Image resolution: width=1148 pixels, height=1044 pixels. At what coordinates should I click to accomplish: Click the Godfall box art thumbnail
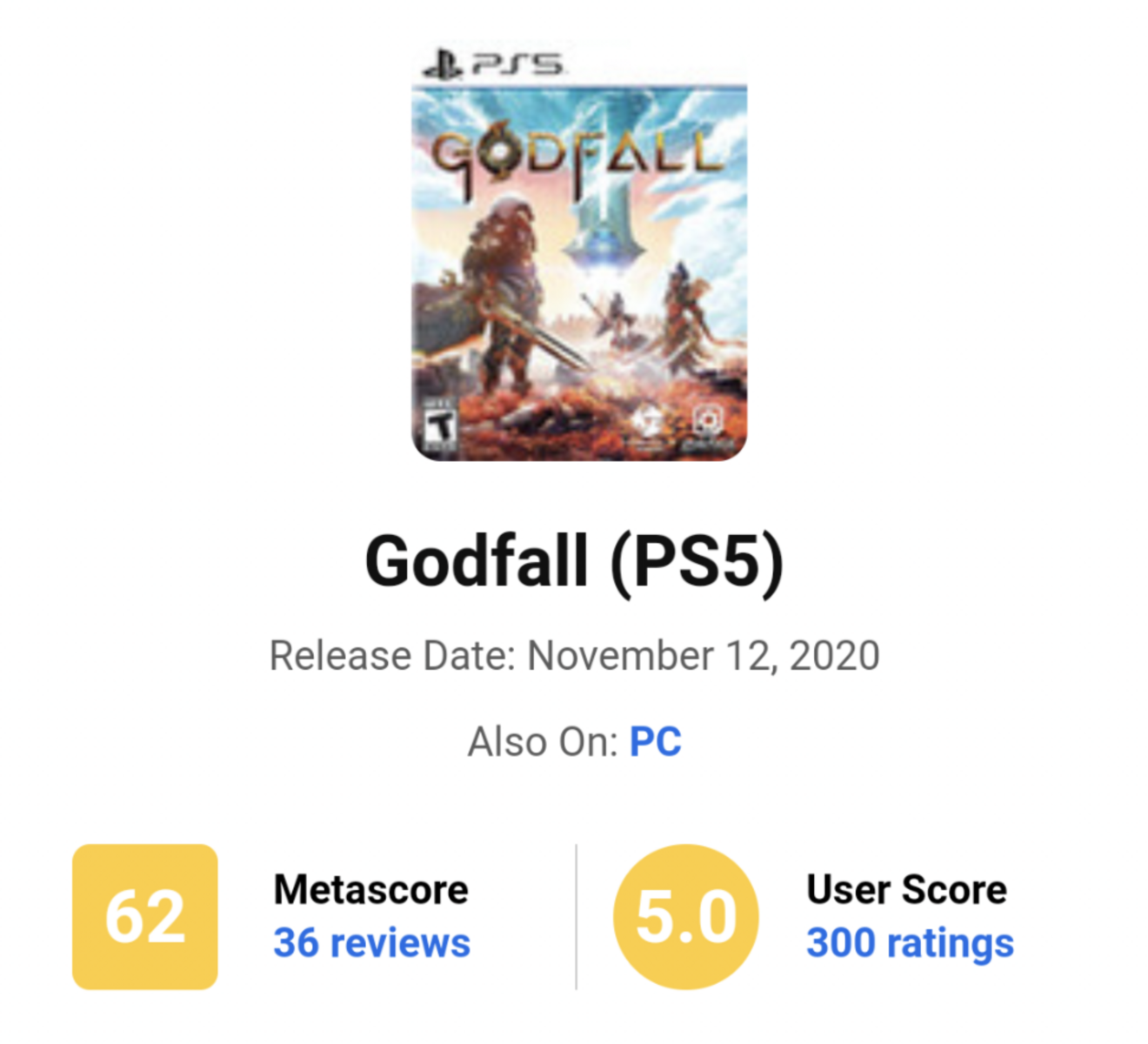click(x=579, y=251)
